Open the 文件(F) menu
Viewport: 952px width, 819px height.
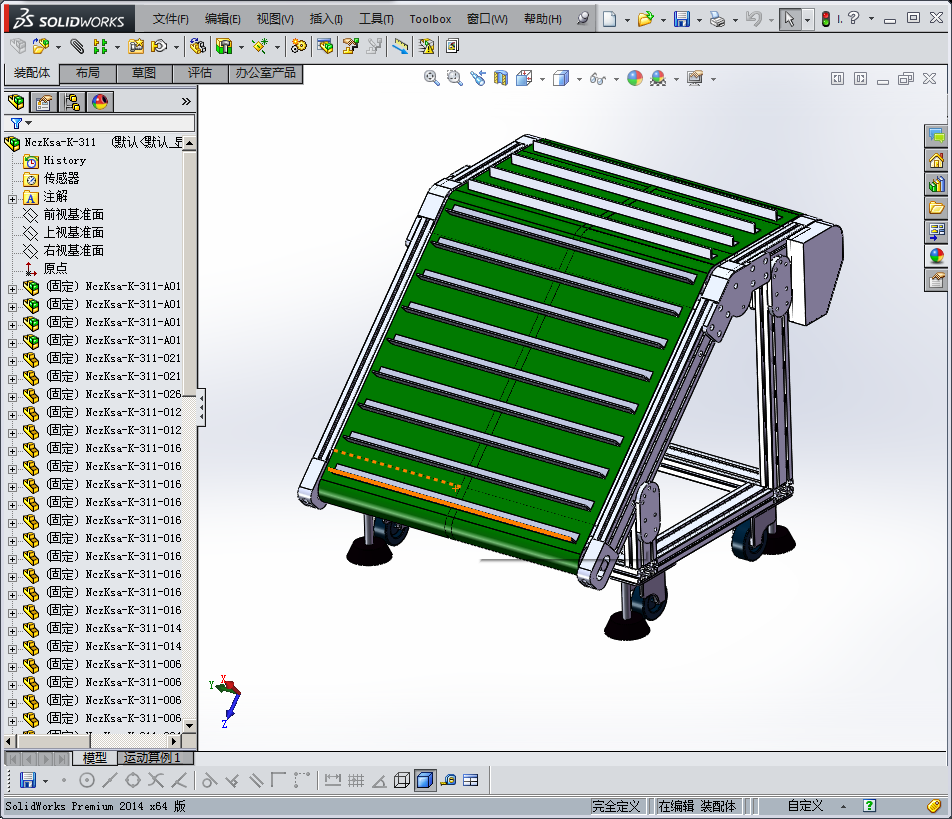click(171, 19)
